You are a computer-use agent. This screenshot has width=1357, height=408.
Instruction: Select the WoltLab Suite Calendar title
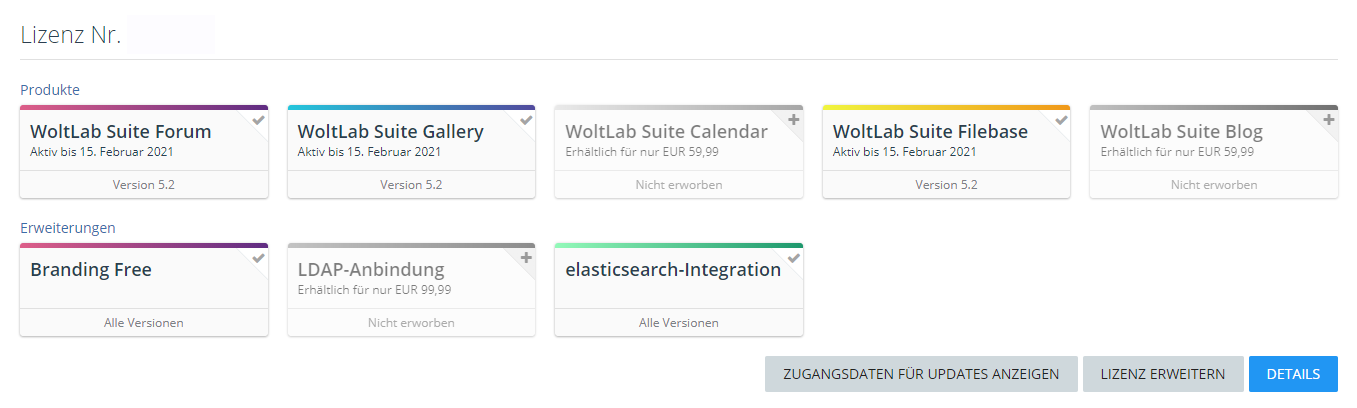point(666,132)
